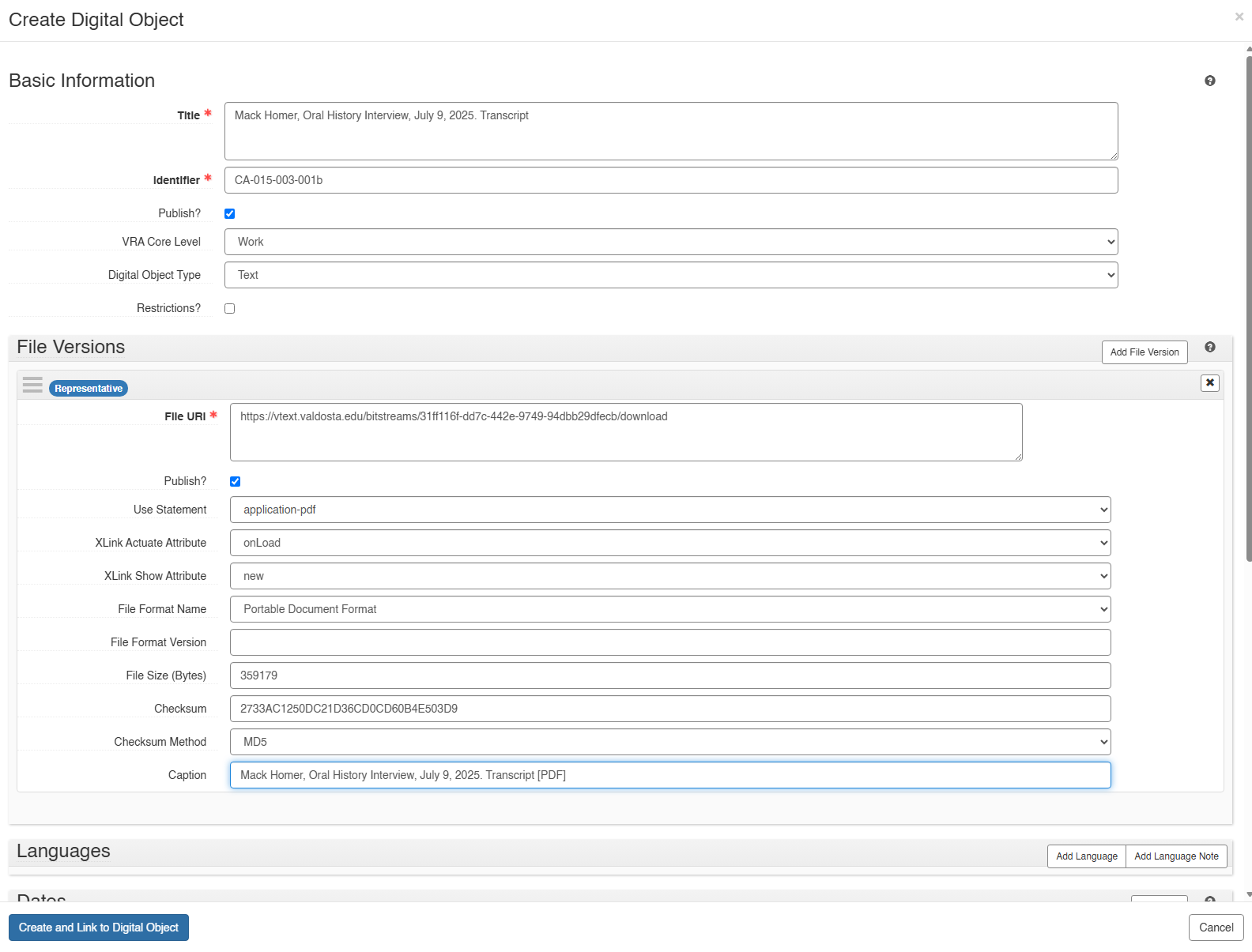Click the Basic Information heading

click(x=82, y=81)
